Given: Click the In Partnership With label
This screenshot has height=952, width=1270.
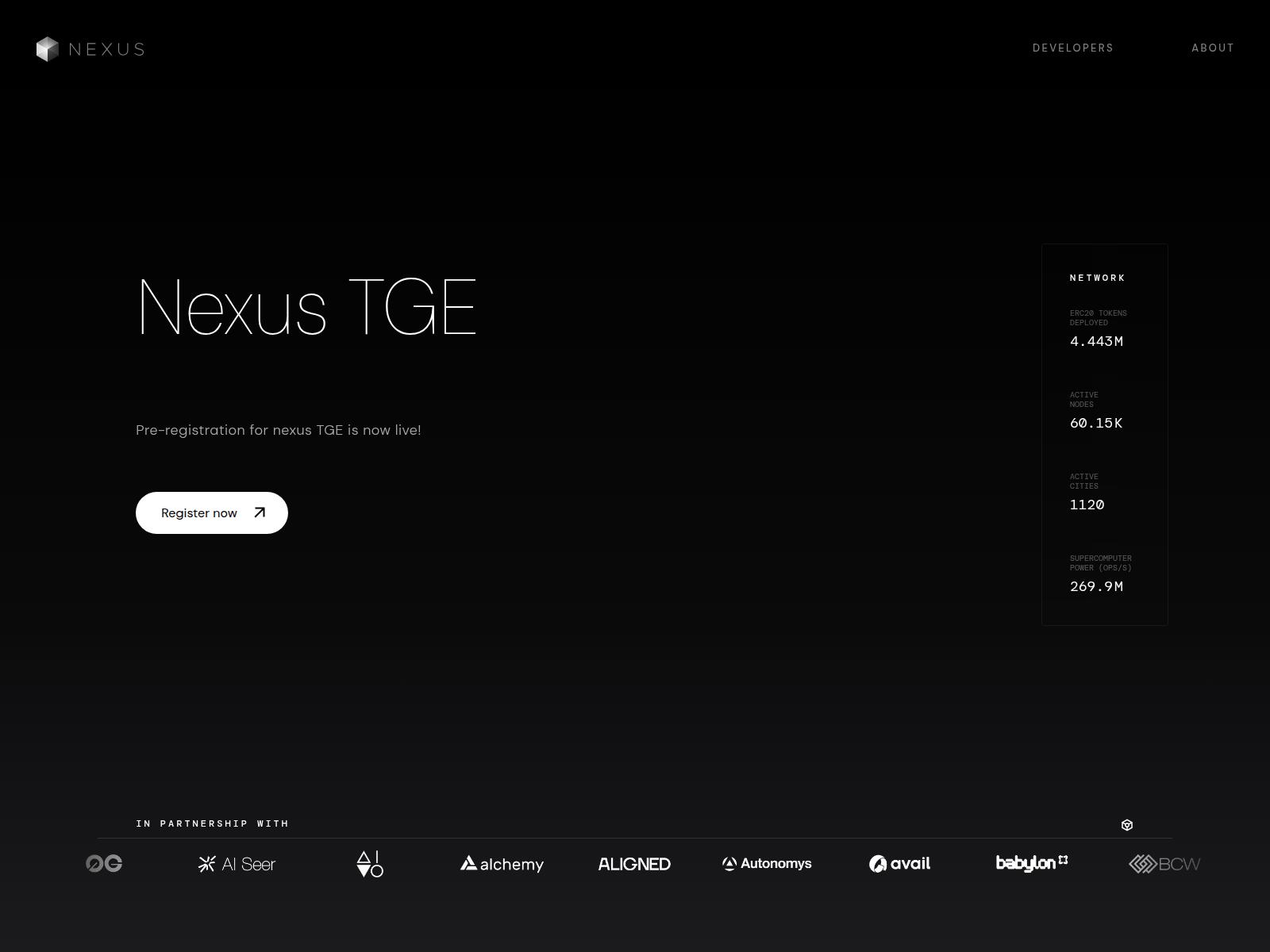Looking at the screenshot, I should pyautogui.click(x=212, y=823).
